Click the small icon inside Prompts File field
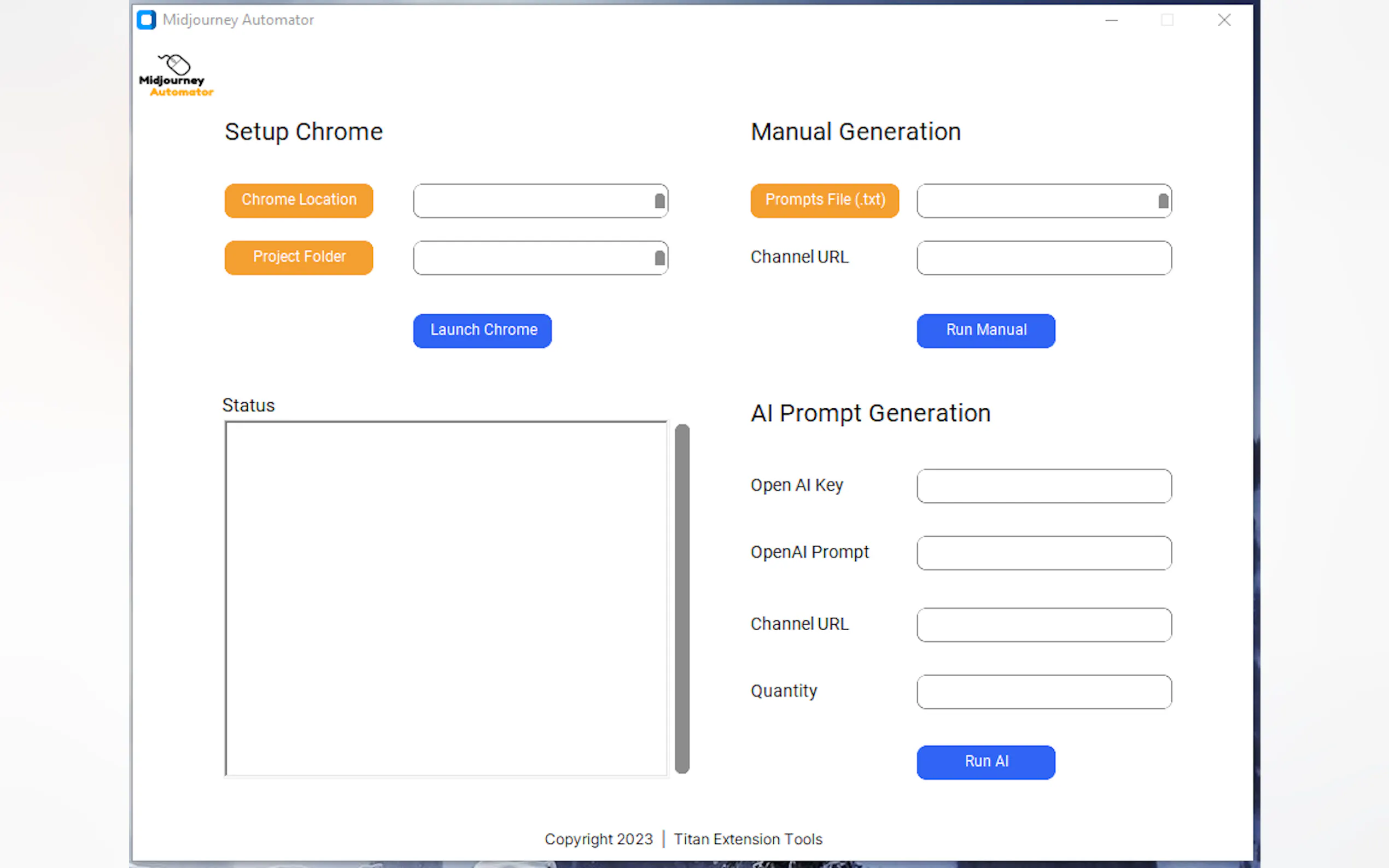Screen dimensions: 1389x868 [1163, 201]
